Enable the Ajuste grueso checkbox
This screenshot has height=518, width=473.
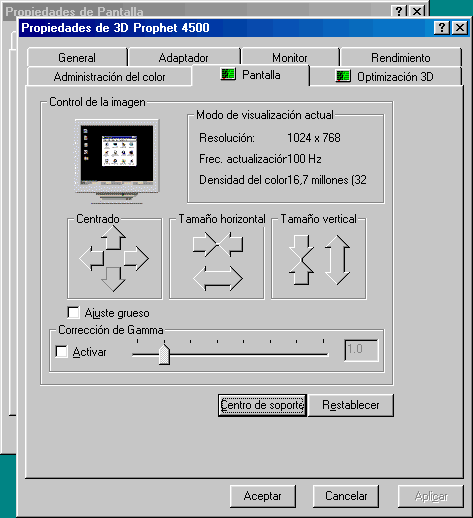point(73,313)
